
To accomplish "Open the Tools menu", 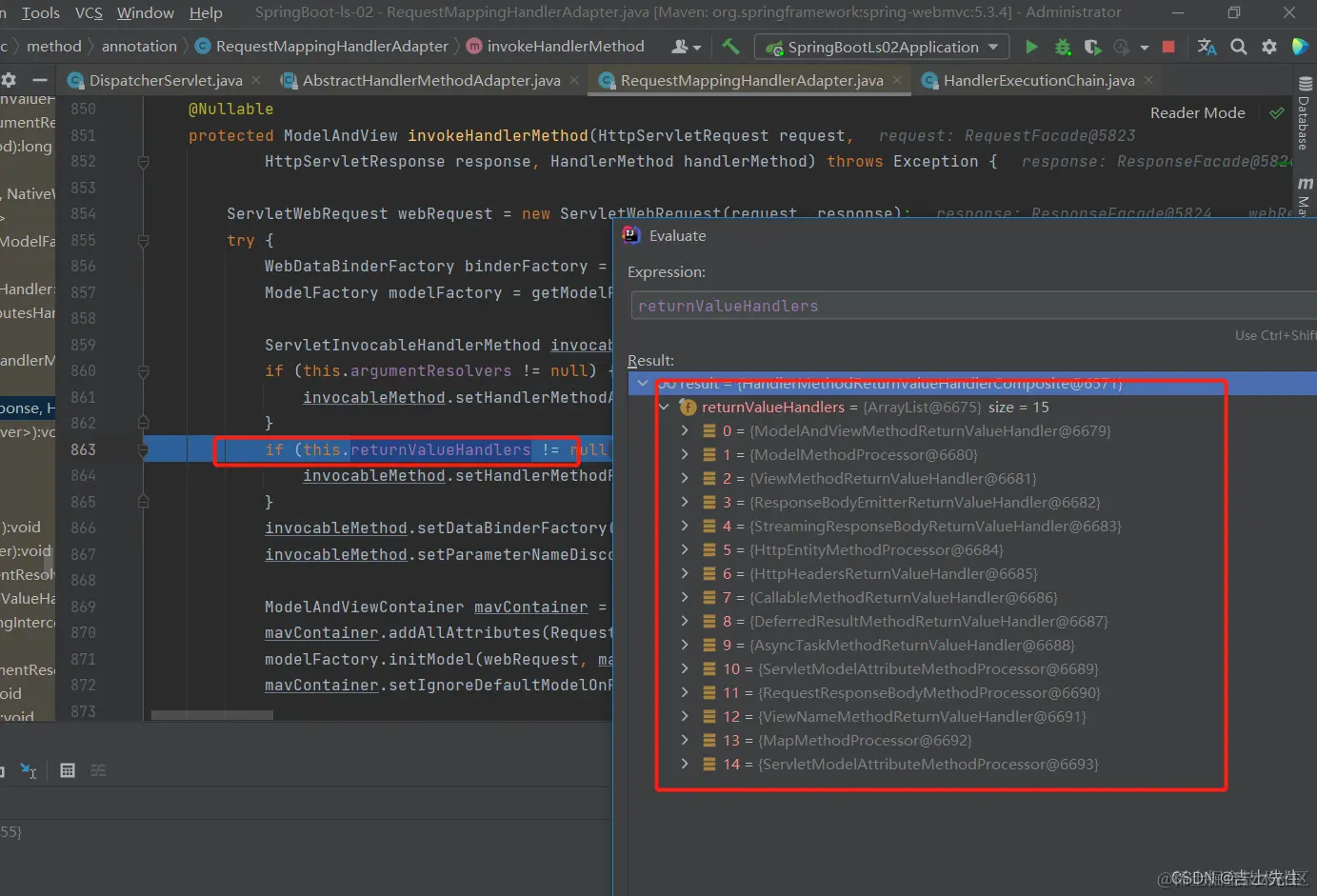I will tap(40, 12).
